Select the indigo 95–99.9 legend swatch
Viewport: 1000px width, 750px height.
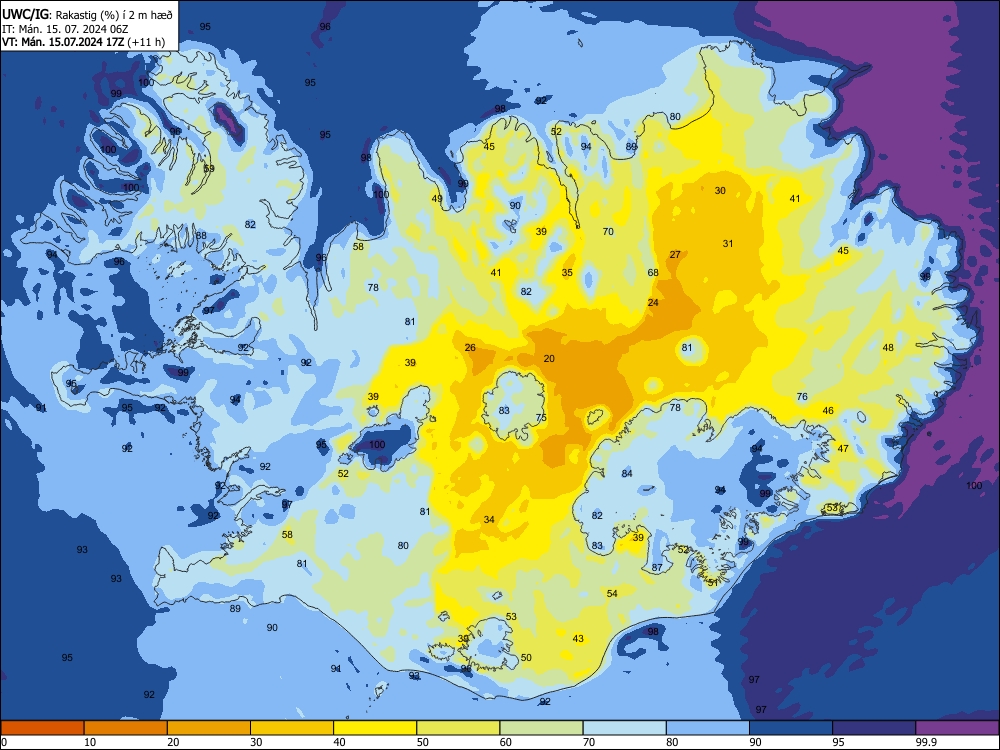(874, 728)
